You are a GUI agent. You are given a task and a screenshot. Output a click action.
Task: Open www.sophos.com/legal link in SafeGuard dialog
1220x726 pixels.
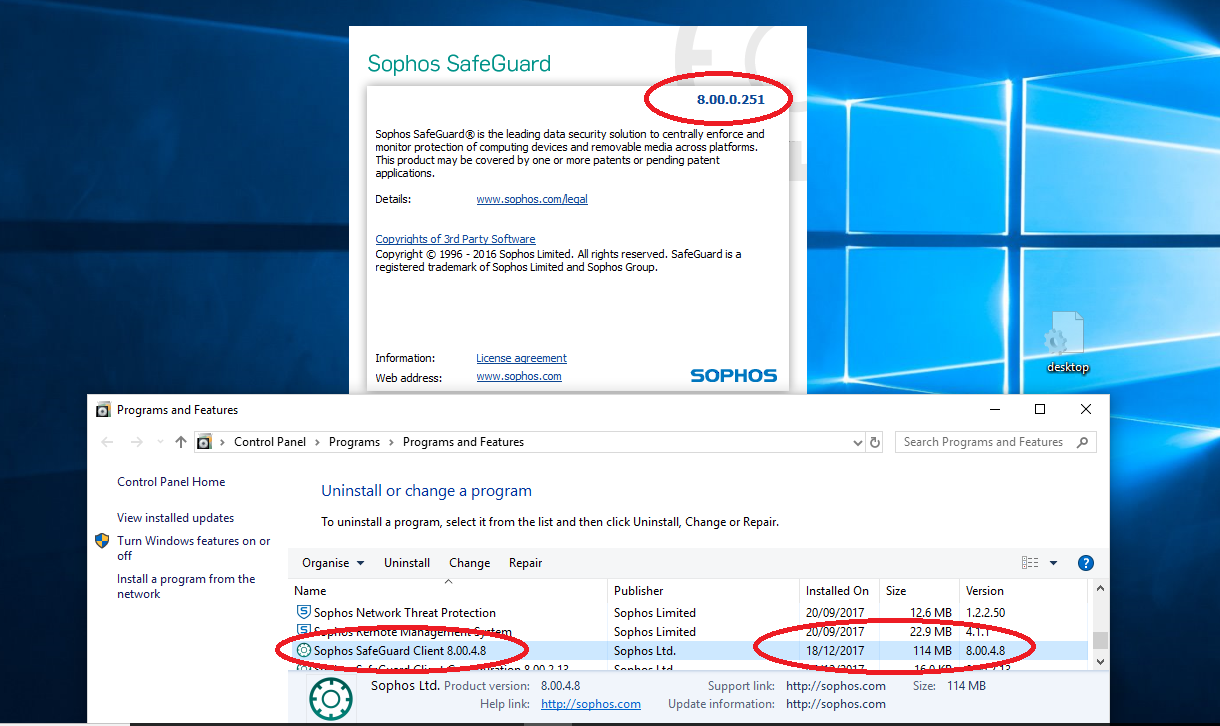[x=532, y=199]
